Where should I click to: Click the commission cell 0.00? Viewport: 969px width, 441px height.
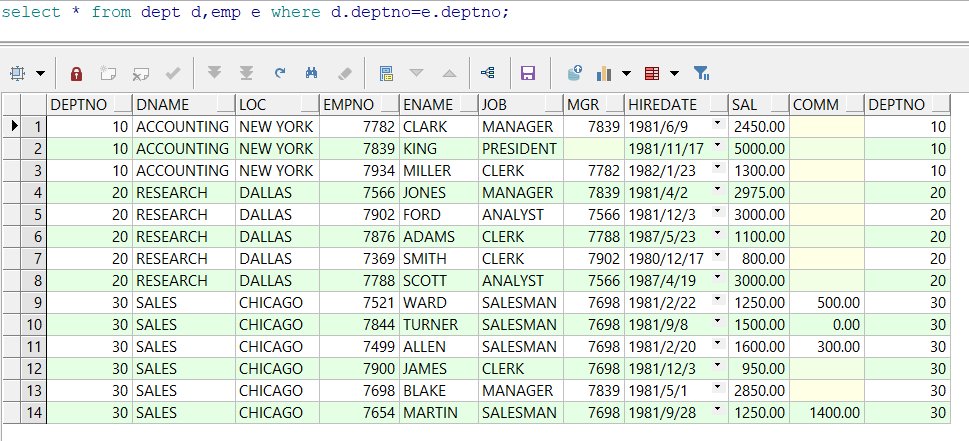(x=827, y=325)
